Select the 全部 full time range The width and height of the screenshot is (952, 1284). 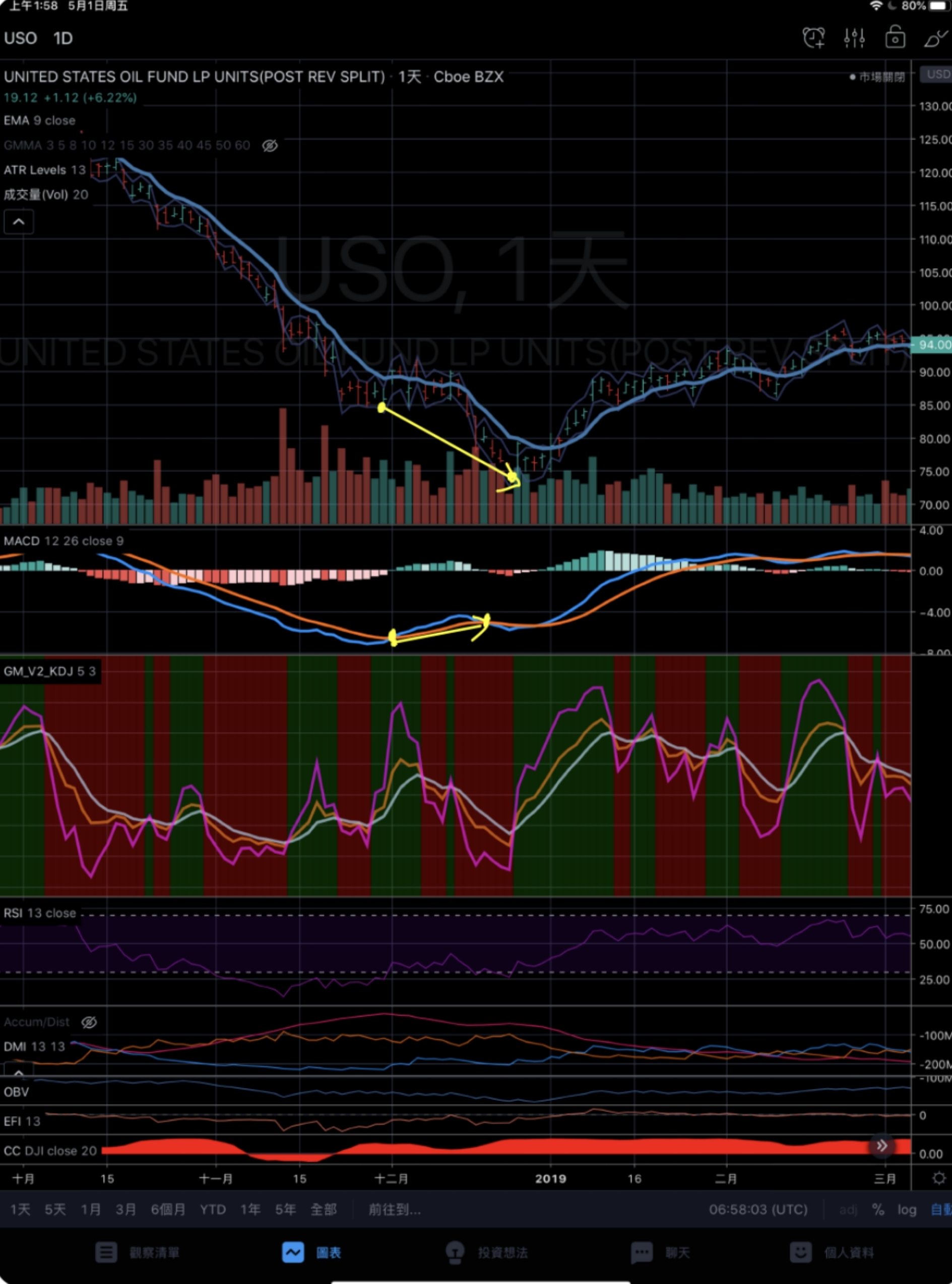point(323,1209)
